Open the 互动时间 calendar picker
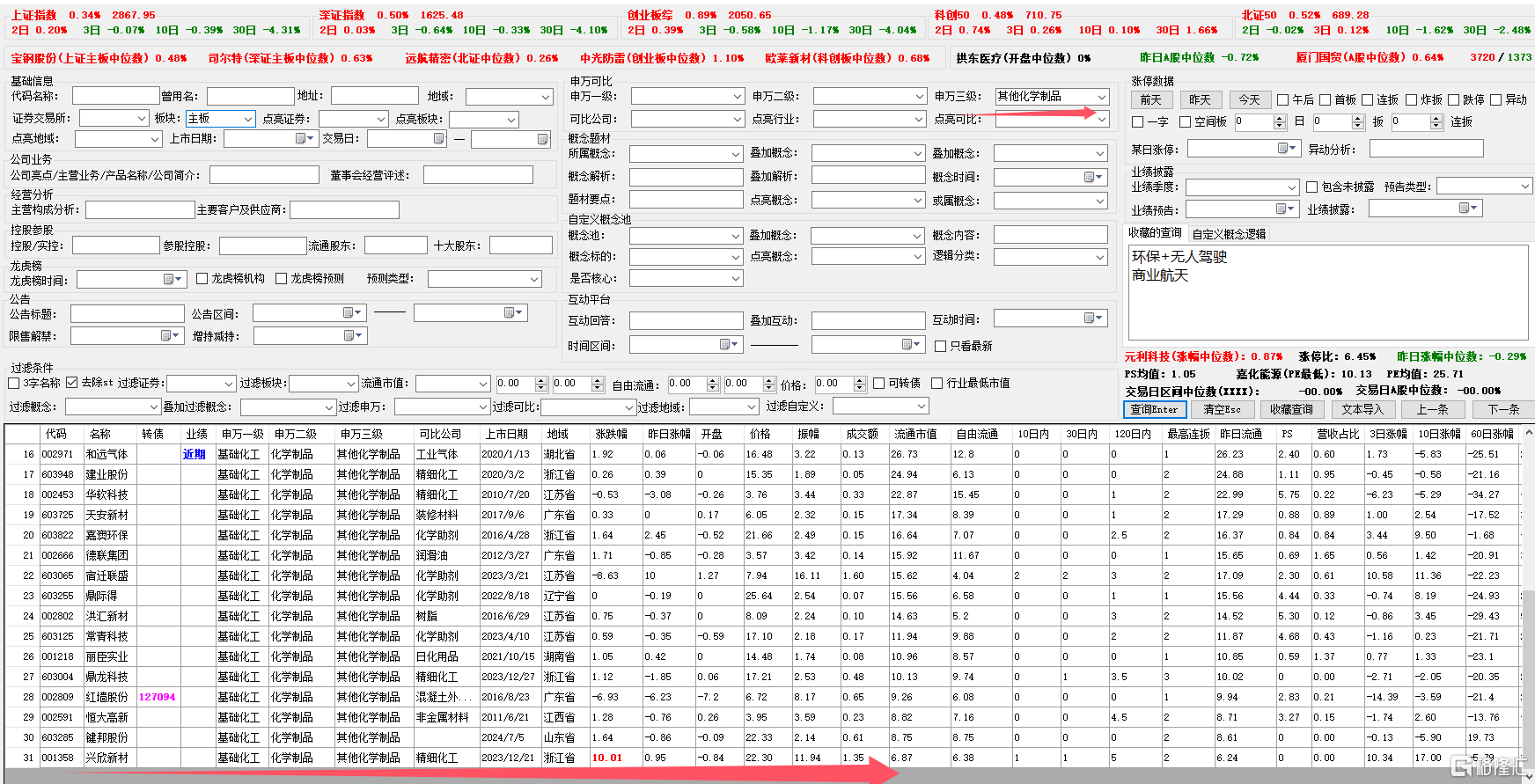This screenshot has height=784, width=1535. click(x=1093, y=318)
